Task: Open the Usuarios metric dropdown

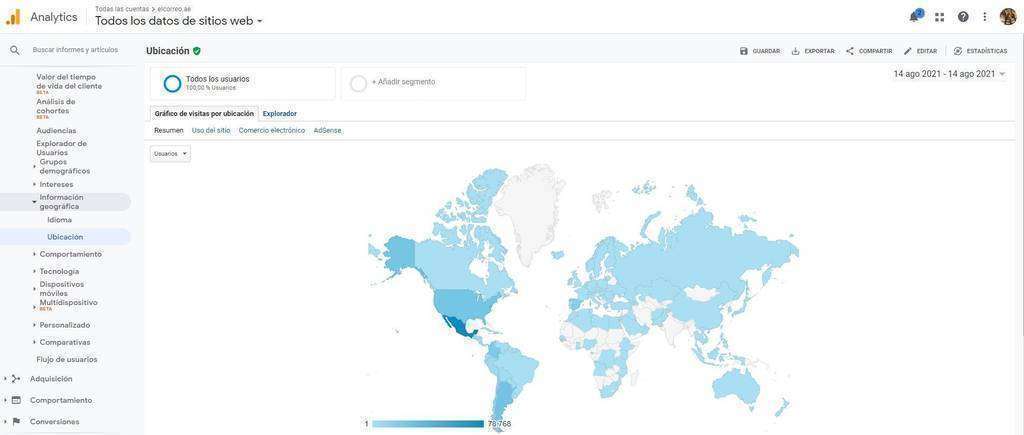Action: pyautogui.click(x=170, y=154)
